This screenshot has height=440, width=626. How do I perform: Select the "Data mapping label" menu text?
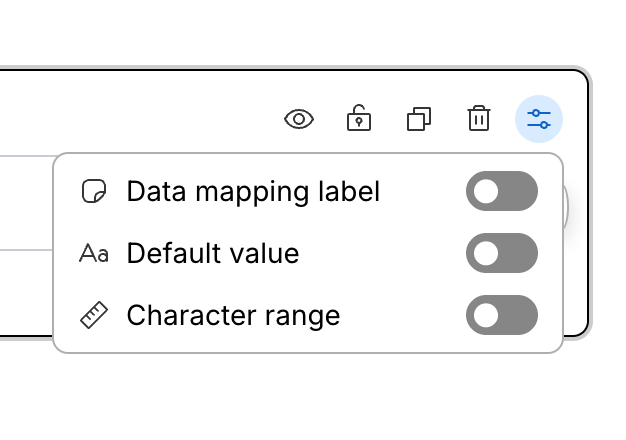coord(253,192)
